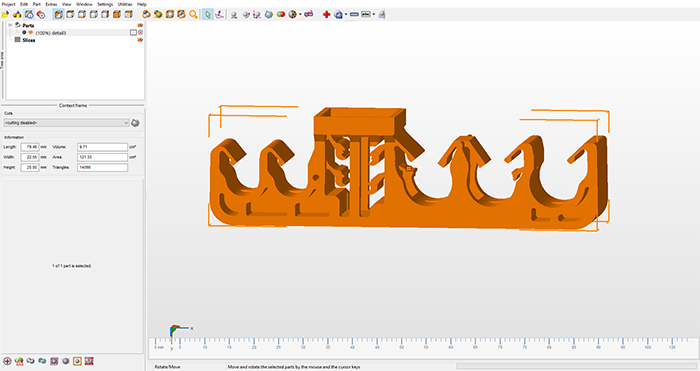700x371 pixels.
Task: Click the red crosshair icon in the bottom toolbar
Action: [7, 361]
